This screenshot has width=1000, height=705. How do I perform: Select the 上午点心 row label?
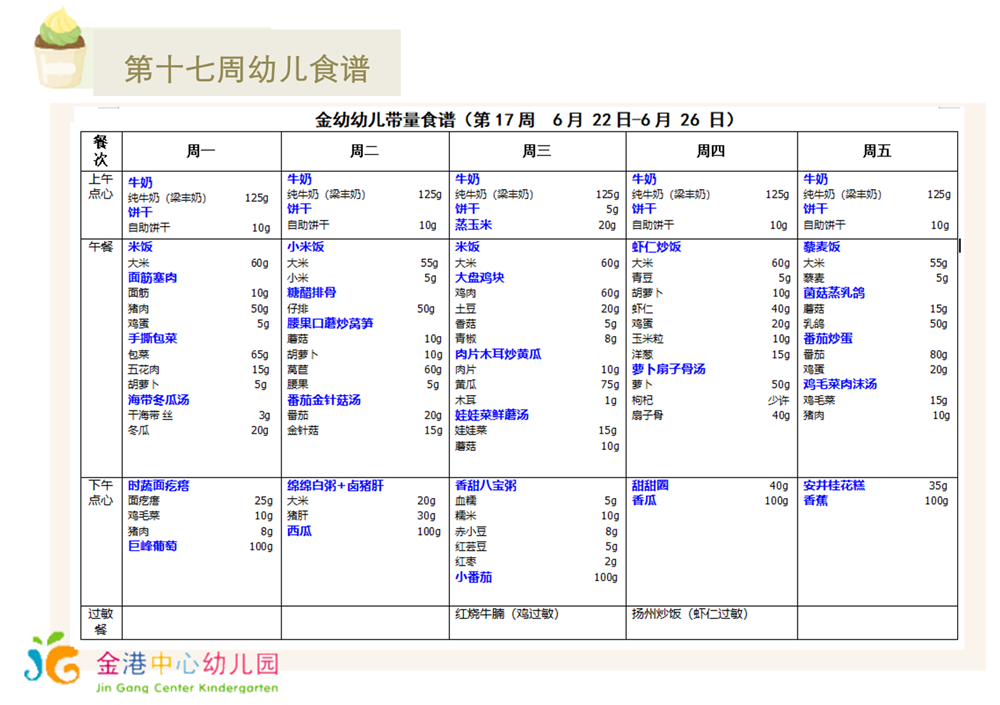pos(101,186)
